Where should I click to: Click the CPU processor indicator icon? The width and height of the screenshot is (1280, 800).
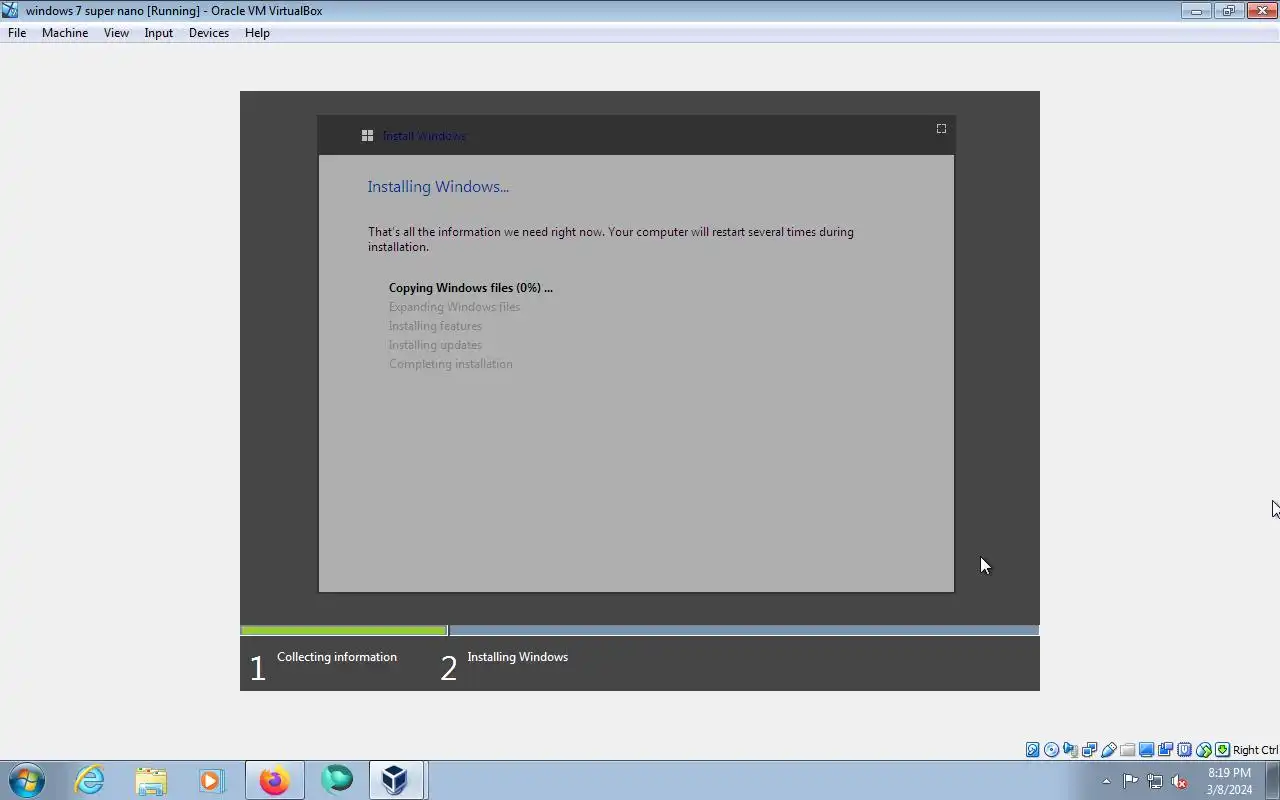pos(1185,750)
